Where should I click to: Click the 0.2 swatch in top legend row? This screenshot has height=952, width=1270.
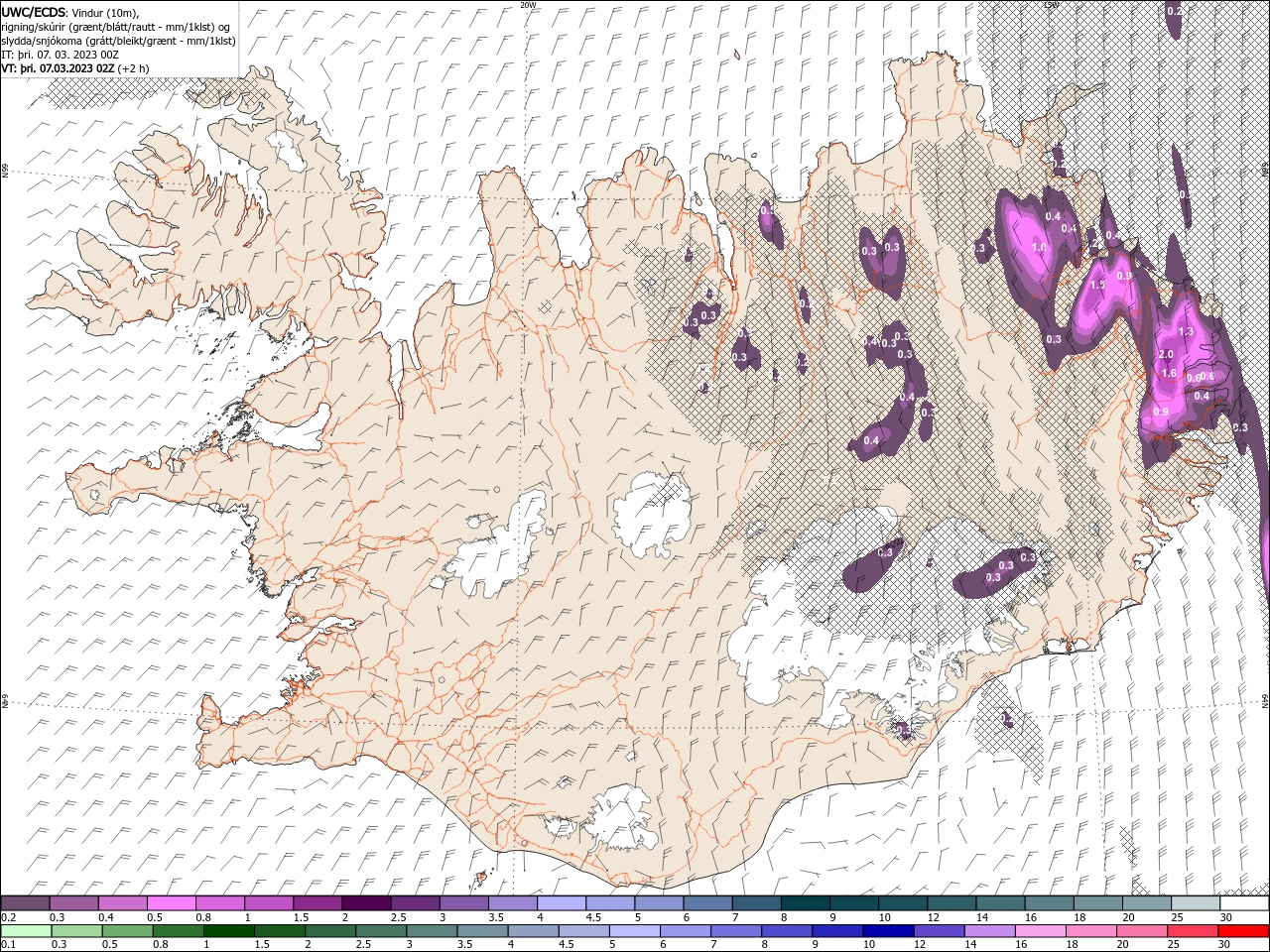25,903
